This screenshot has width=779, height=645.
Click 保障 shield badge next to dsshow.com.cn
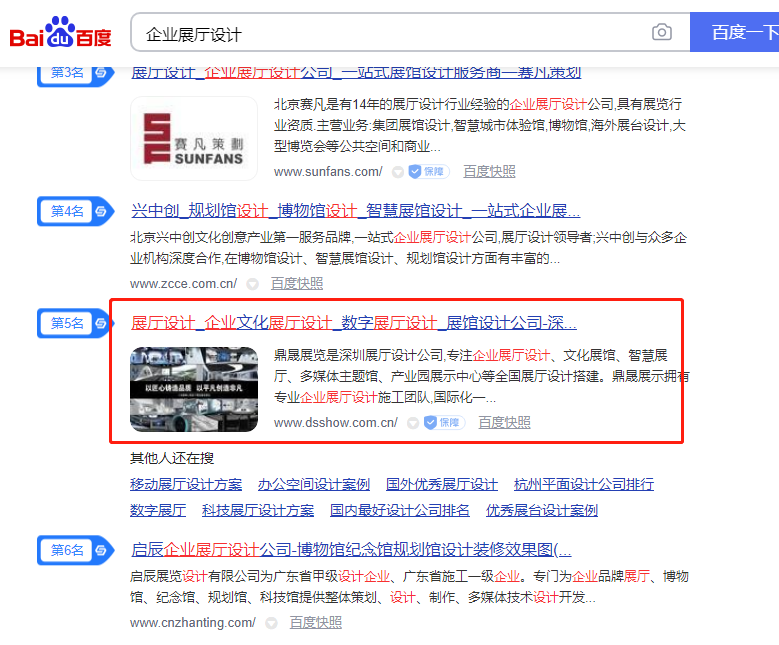point(444,422)
